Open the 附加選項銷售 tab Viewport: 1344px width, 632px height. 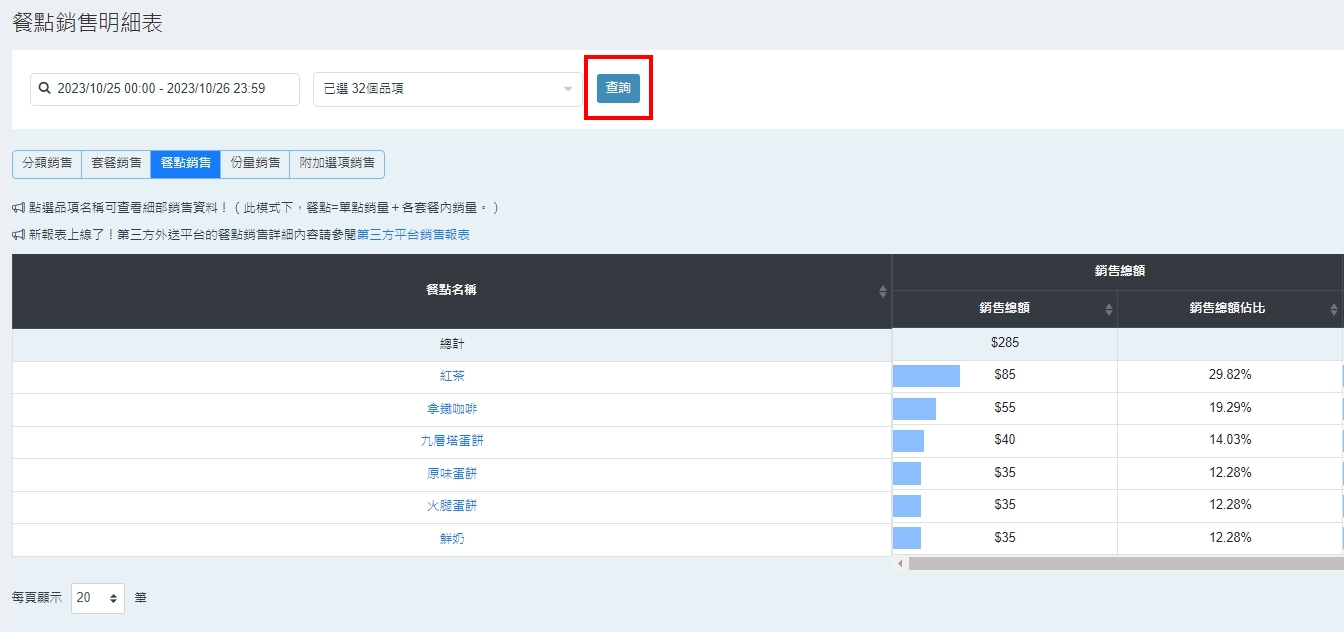(337, 163)
